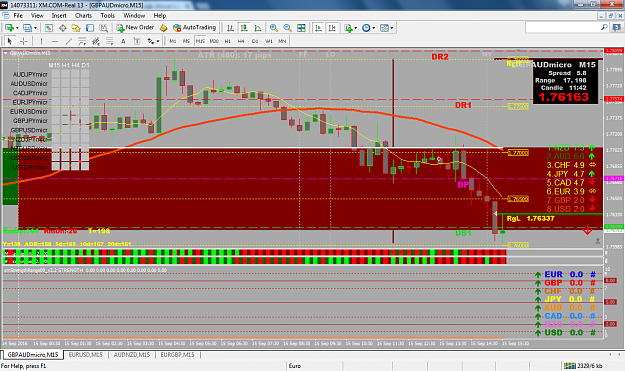
Task: Click the 2329/6 kb connection status
Action: point(584,366)
